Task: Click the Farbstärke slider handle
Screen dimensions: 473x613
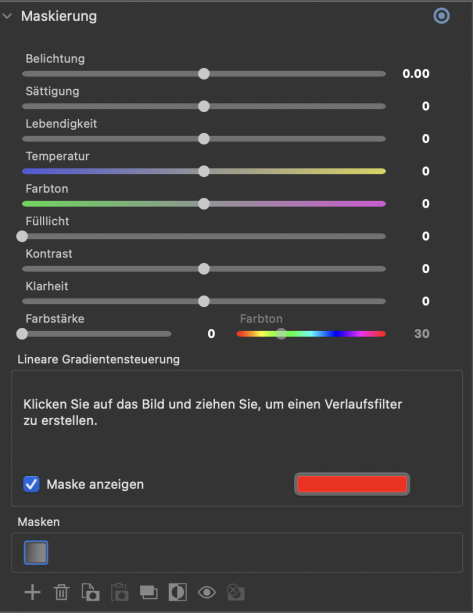Action: point(22,333)
